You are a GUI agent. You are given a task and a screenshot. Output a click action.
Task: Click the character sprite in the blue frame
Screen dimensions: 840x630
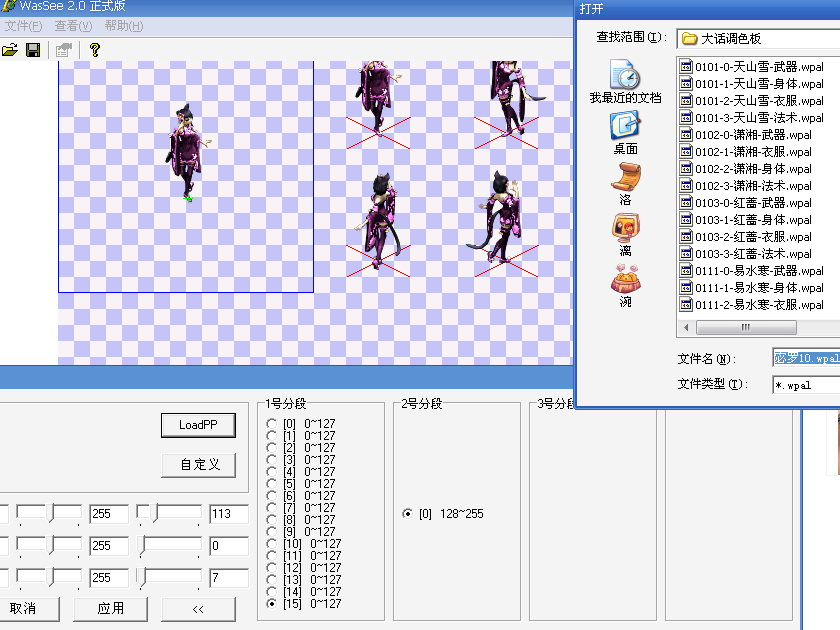(x=188, y=152)
